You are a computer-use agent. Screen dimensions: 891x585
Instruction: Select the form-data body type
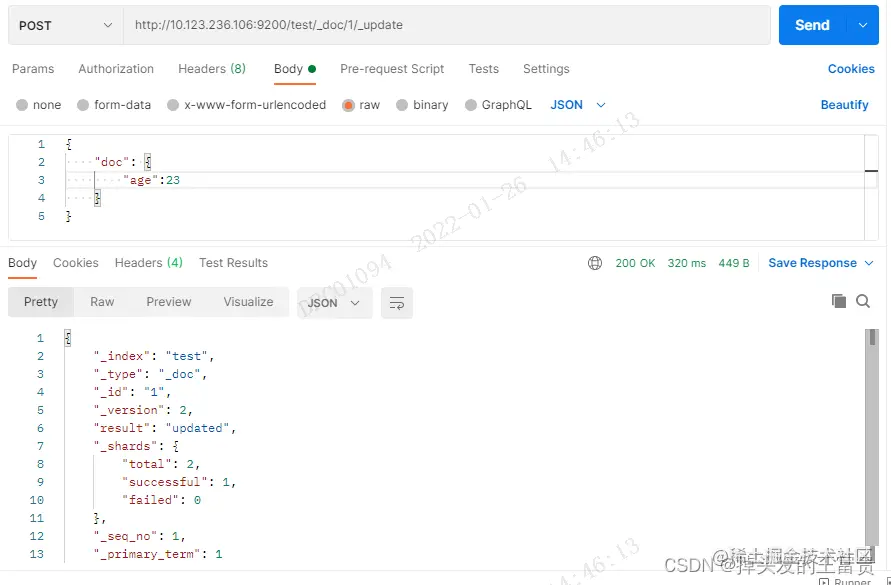point(114,105)
